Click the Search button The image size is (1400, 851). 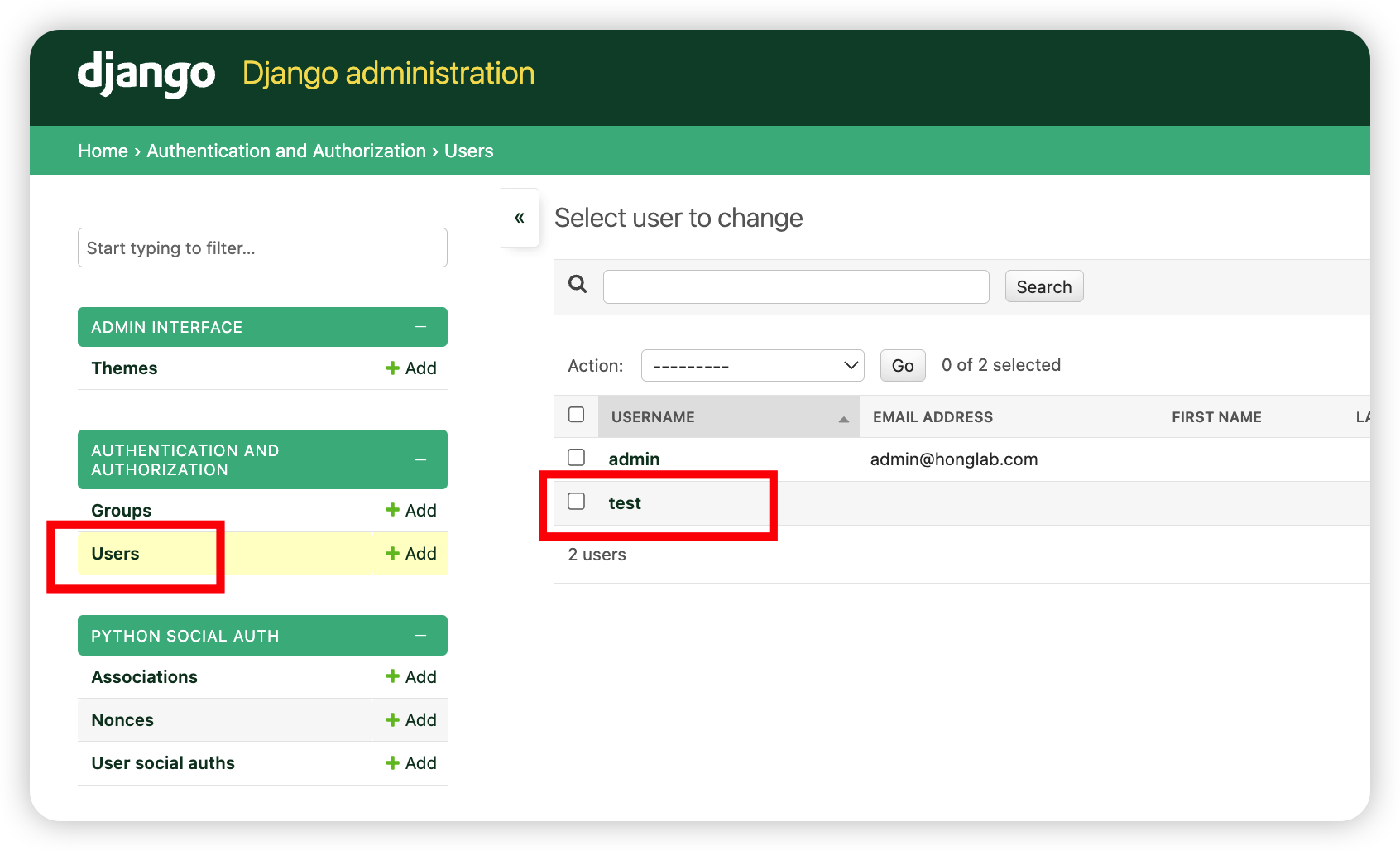(x=1044, y=286)
